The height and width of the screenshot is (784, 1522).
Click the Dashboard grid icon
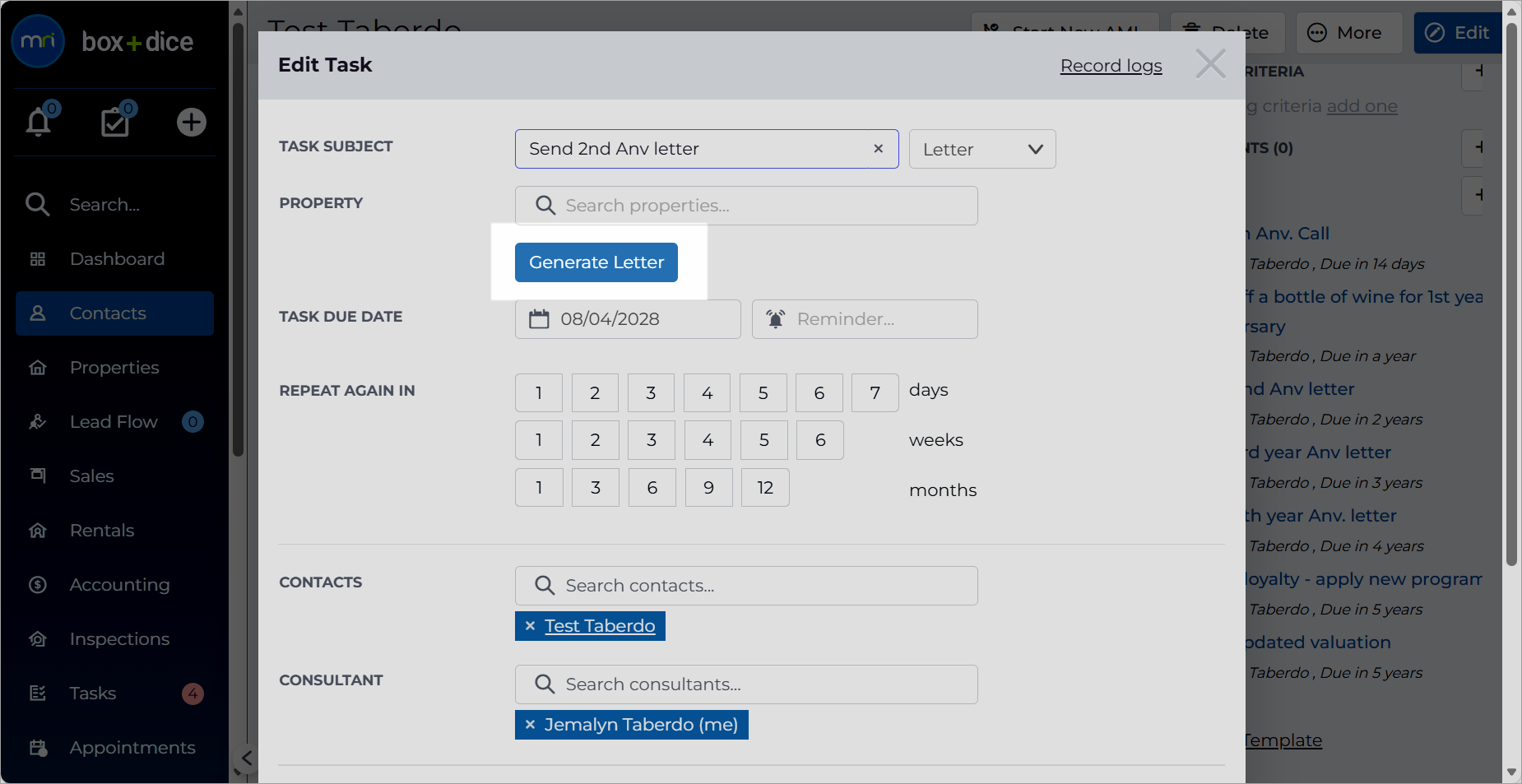(x=38, y=259)
